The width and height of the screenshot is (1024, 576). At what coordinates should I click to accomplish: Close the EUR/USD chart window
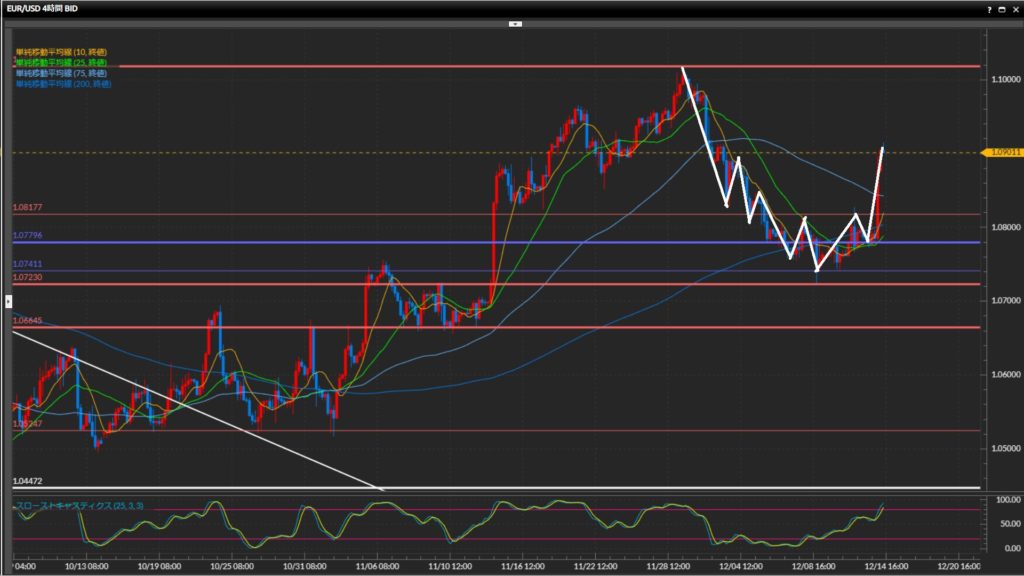(x=1015, y=8)
